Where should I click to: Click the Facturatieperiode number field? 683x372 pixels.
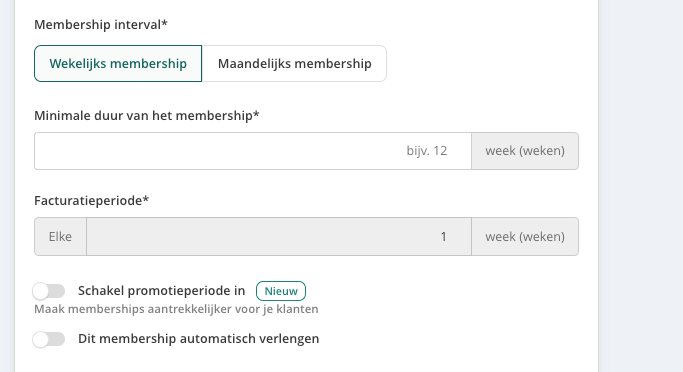(279, 237)
